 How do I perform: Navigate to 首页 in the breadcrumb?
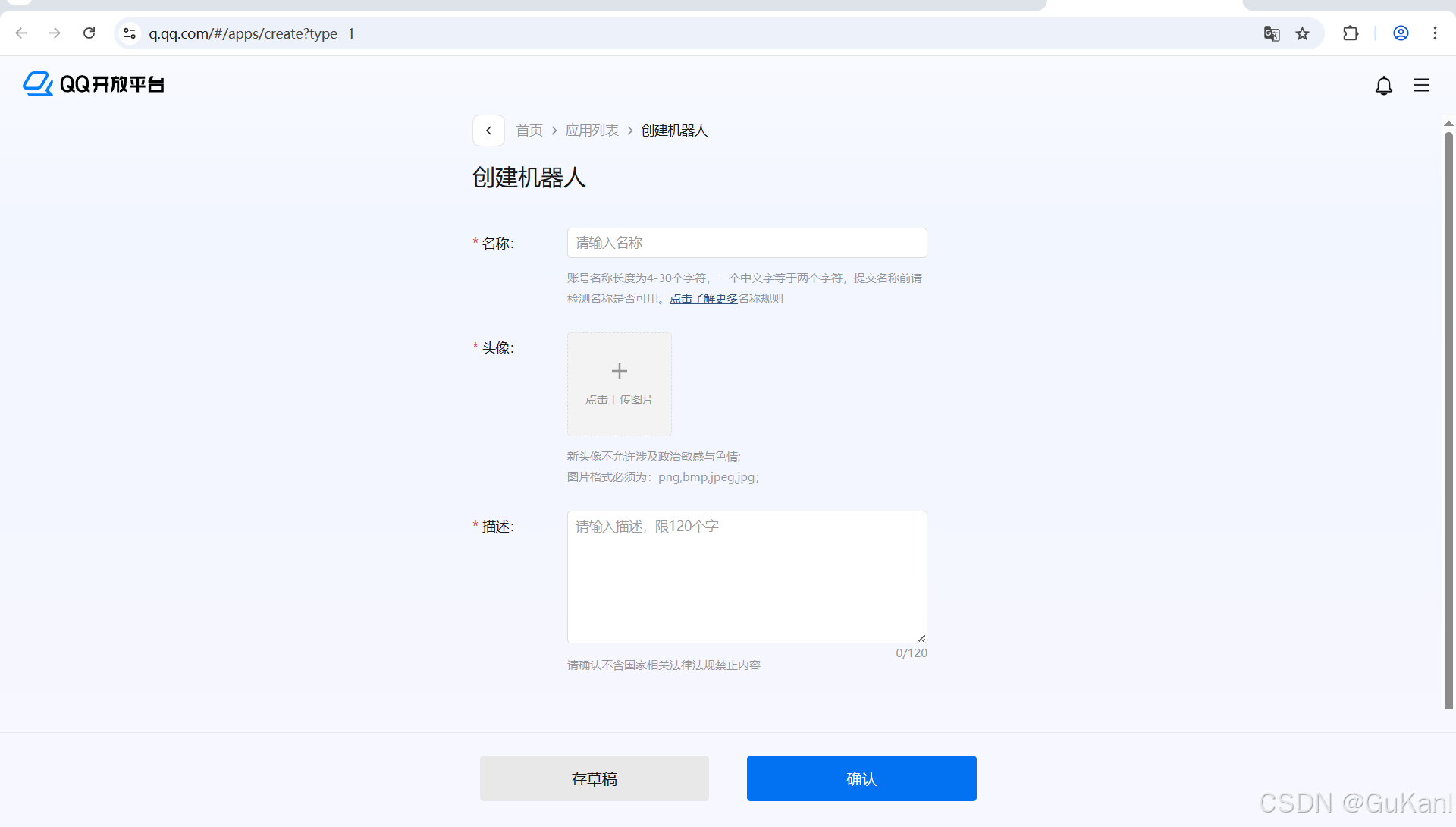529,130
